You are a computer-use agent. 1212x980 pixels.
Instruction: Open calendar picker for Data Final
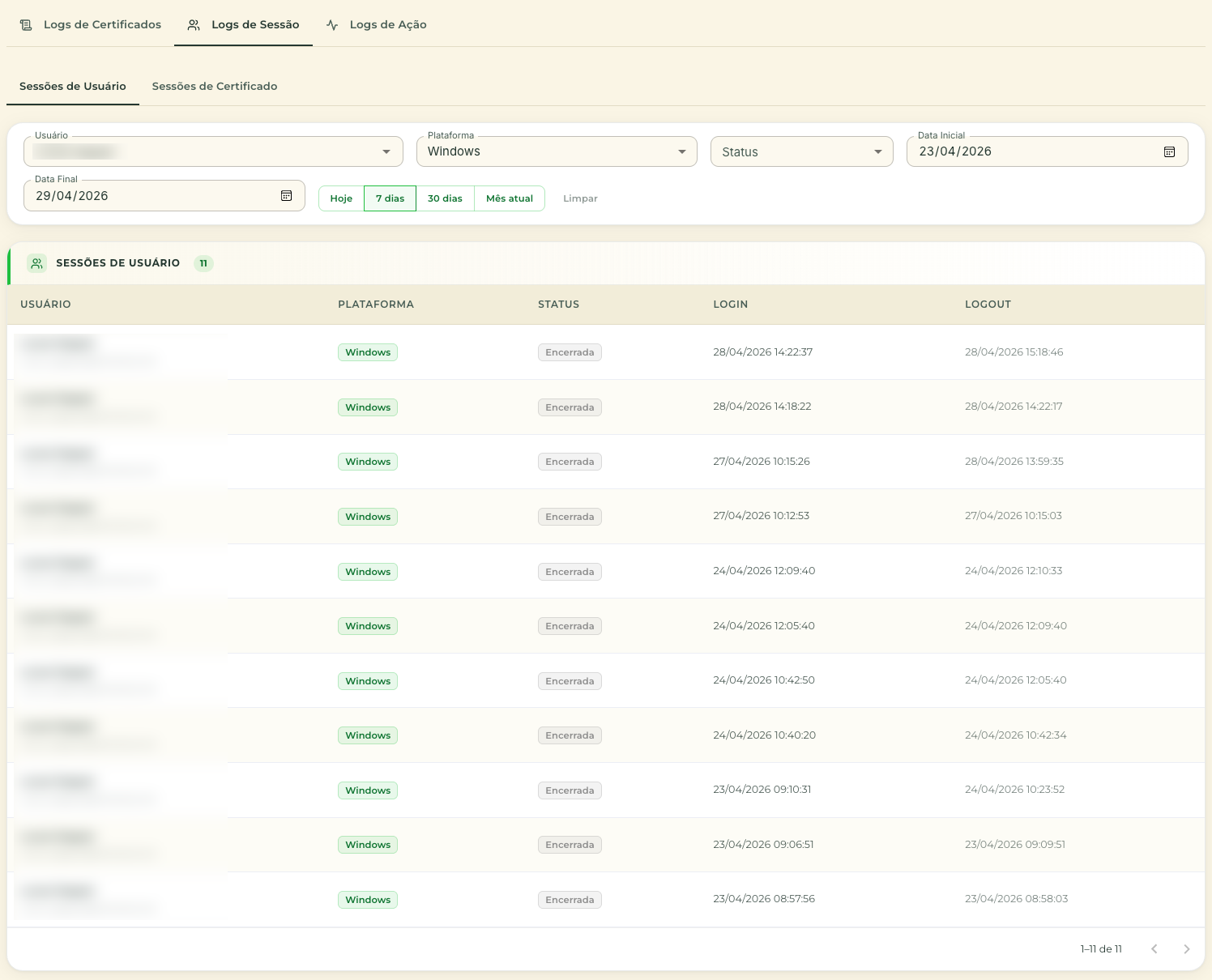click(x=286, y=196)
